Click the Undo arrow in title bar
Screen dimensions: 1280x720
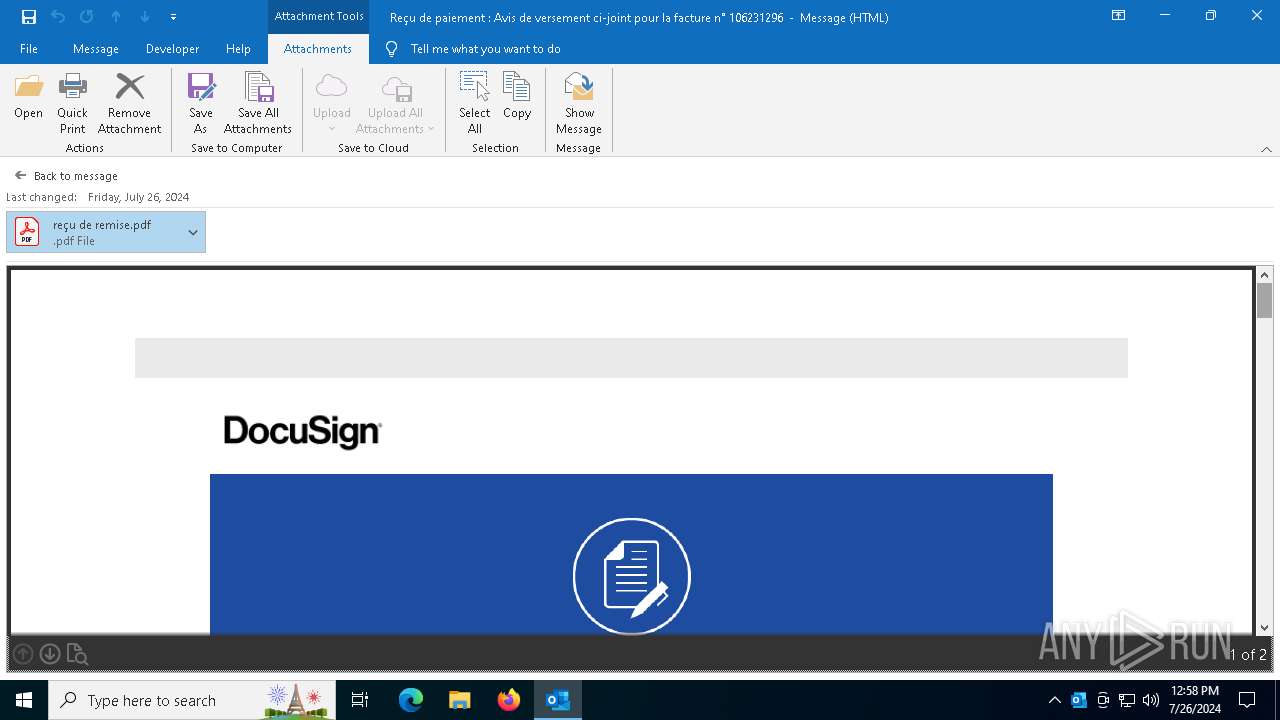[58, 17]
